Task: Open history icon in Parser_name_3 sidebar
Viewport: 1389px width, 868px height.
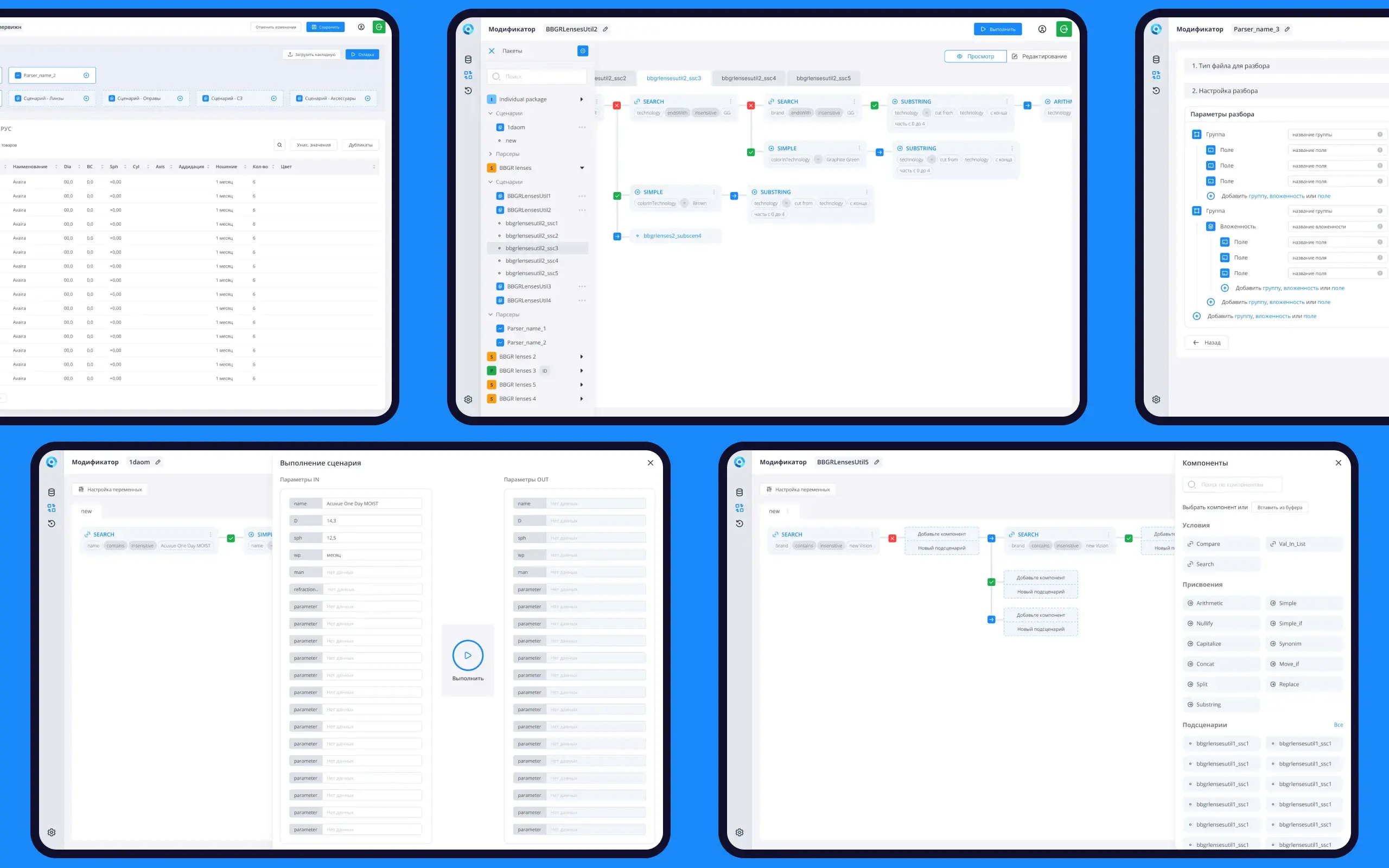Action: click(1156, 91)
